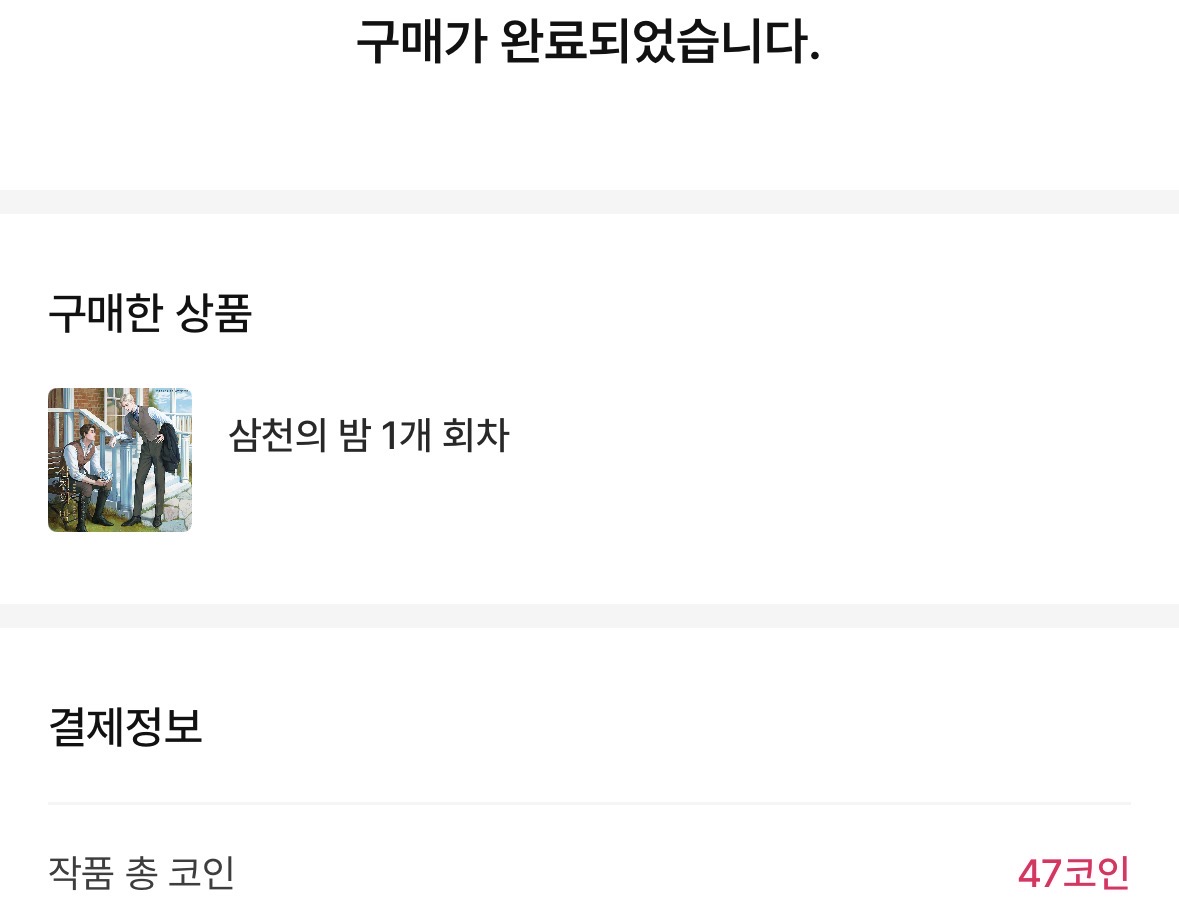Open the 삼천의 밤 cover thumbnail
Screen dimensions: 1179x921
tap(119, 459)
